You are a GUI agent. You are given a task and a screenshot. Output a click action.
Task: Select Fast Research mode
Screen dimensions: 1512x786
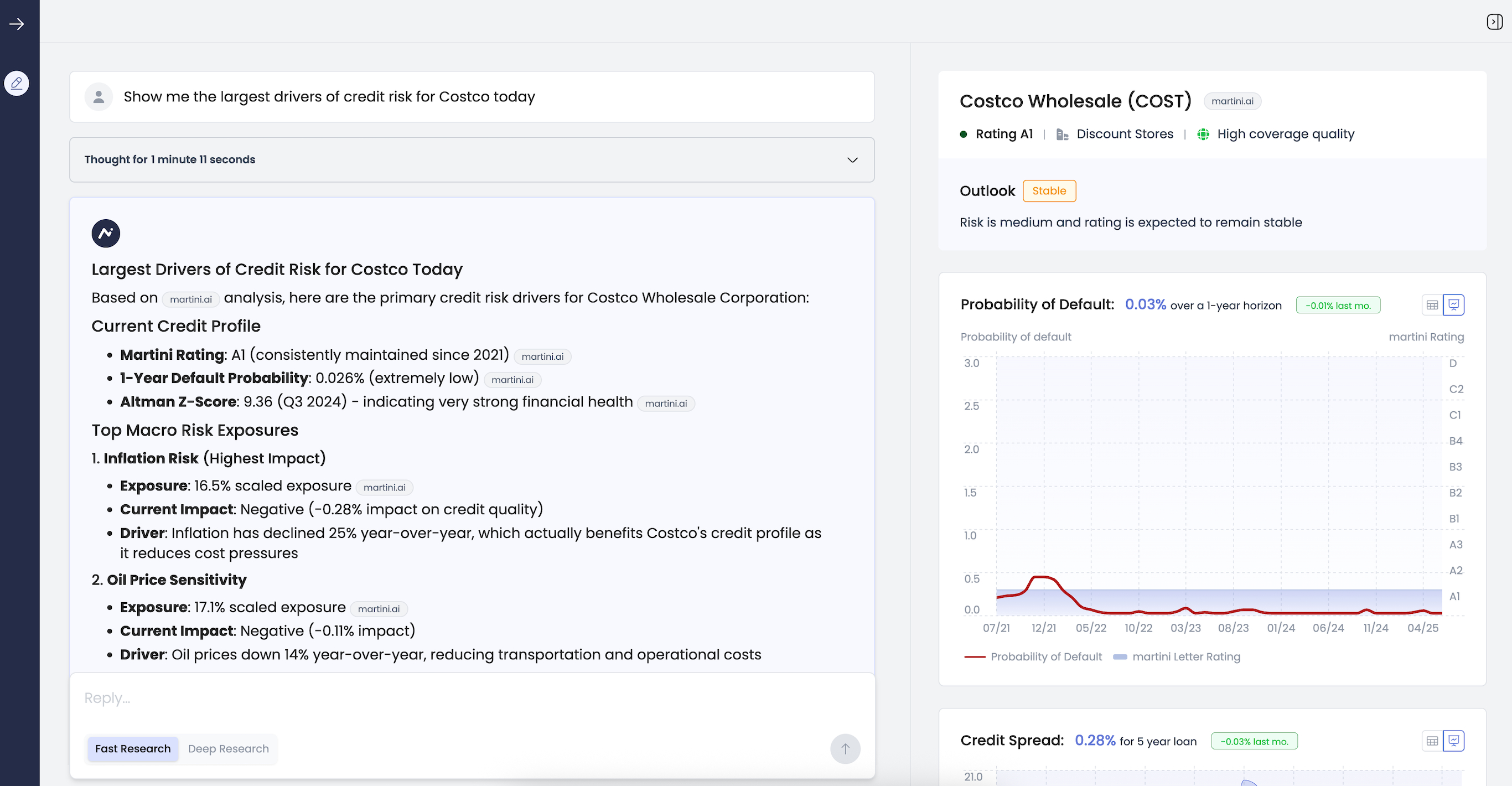133,748
